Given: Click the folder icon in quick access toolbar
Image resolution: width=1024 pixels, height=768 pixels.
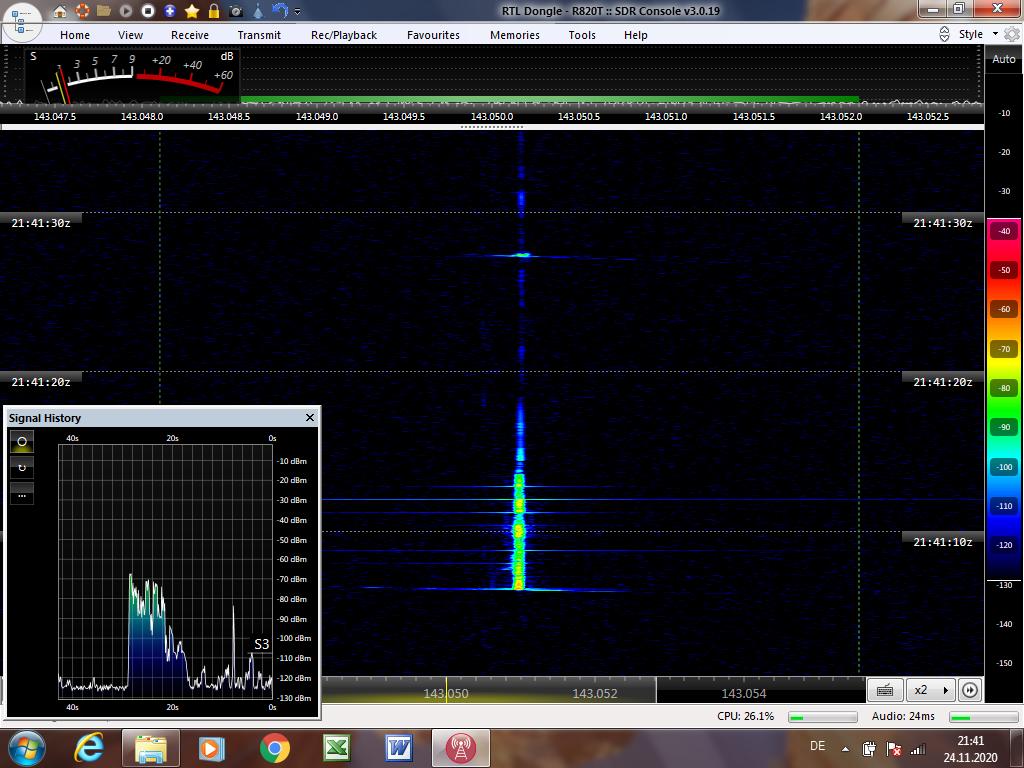Looking at the screenshot, I should tap(104, 11).
